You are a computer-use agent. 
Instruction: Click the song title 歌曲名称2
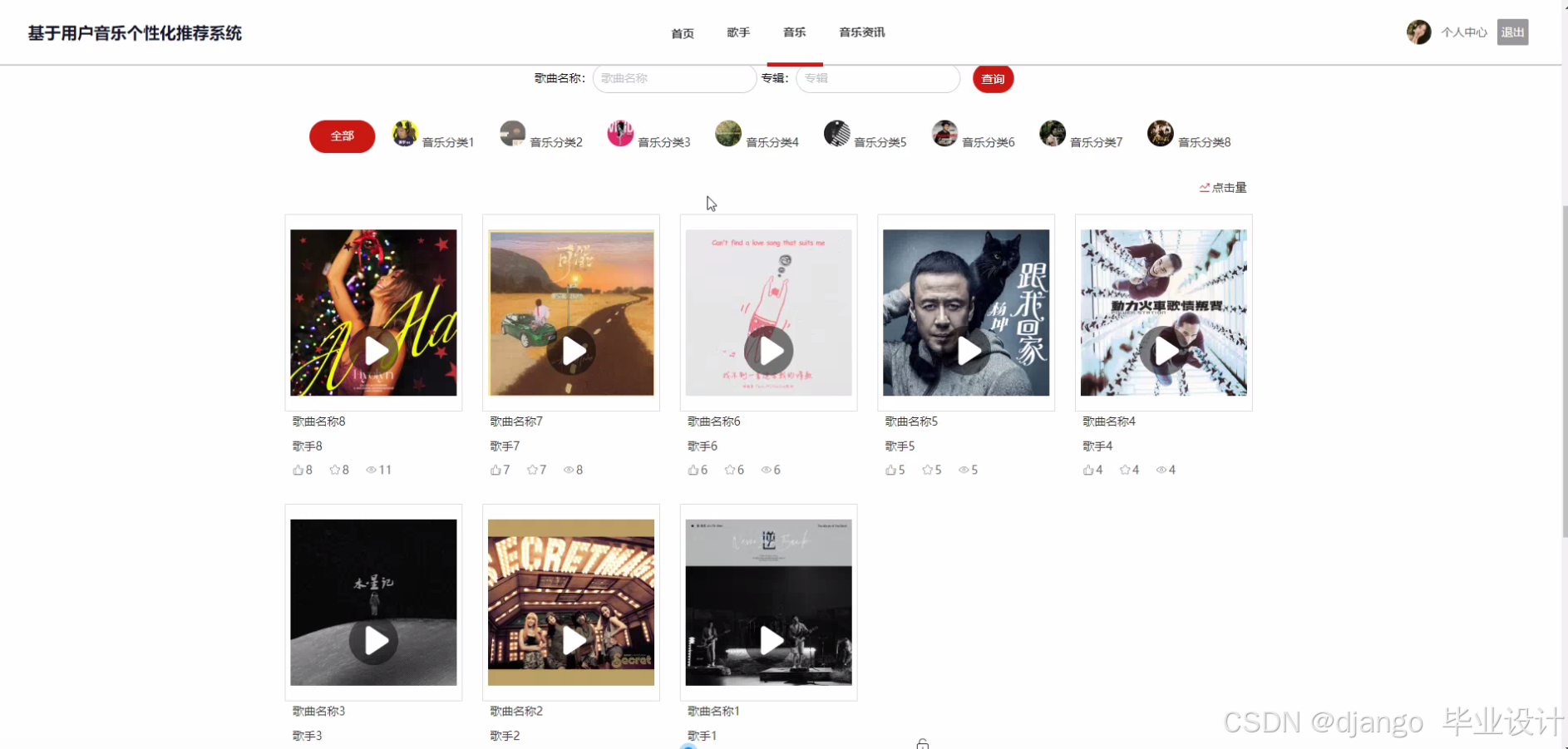[x=516, y=712]
